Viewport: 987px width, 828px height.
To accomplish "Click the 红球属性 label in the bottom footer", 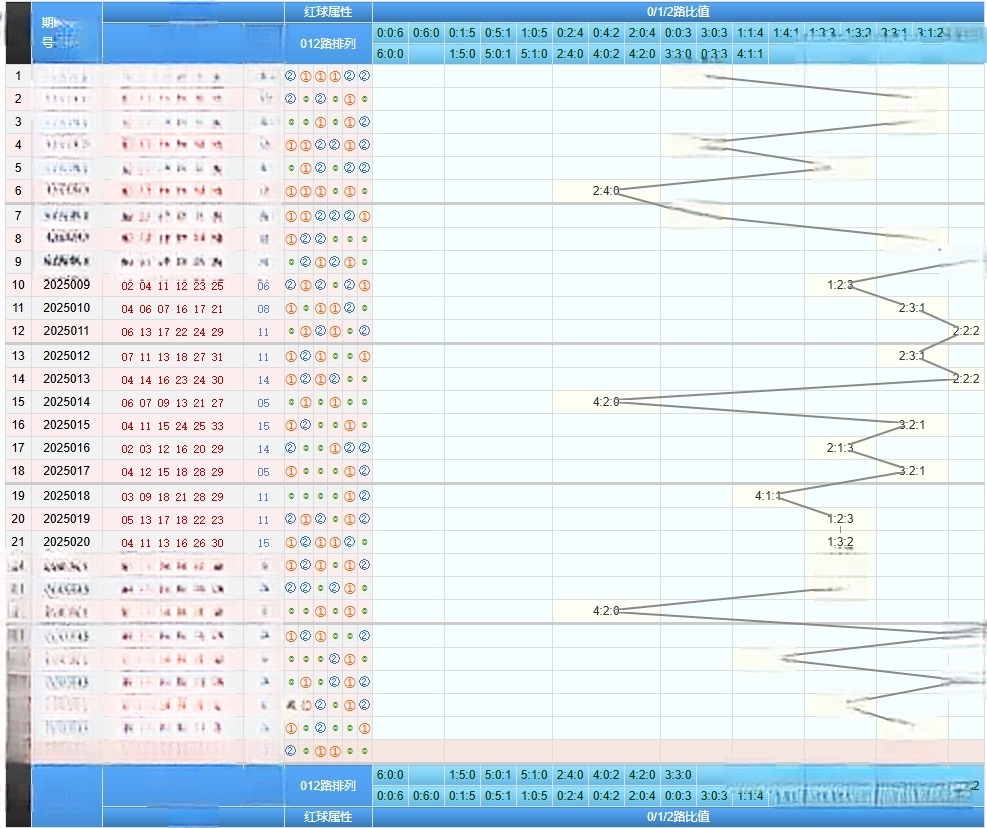I will (x=328, y=817).
